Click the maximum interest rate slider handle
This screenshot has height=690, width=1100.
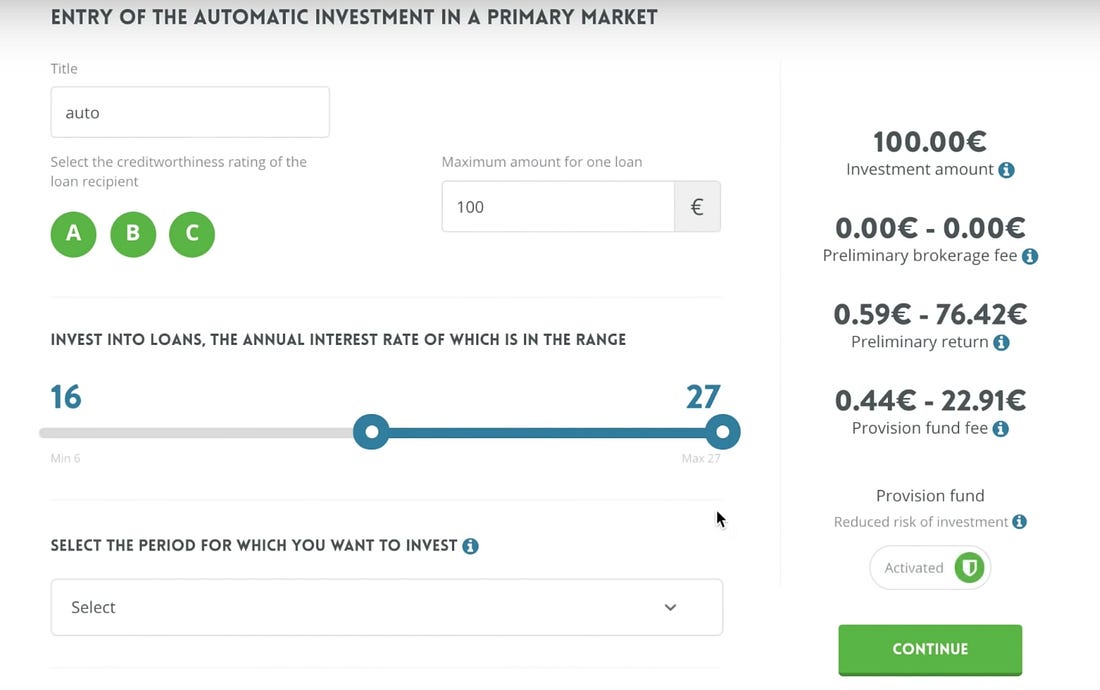[x=722, y=432]
